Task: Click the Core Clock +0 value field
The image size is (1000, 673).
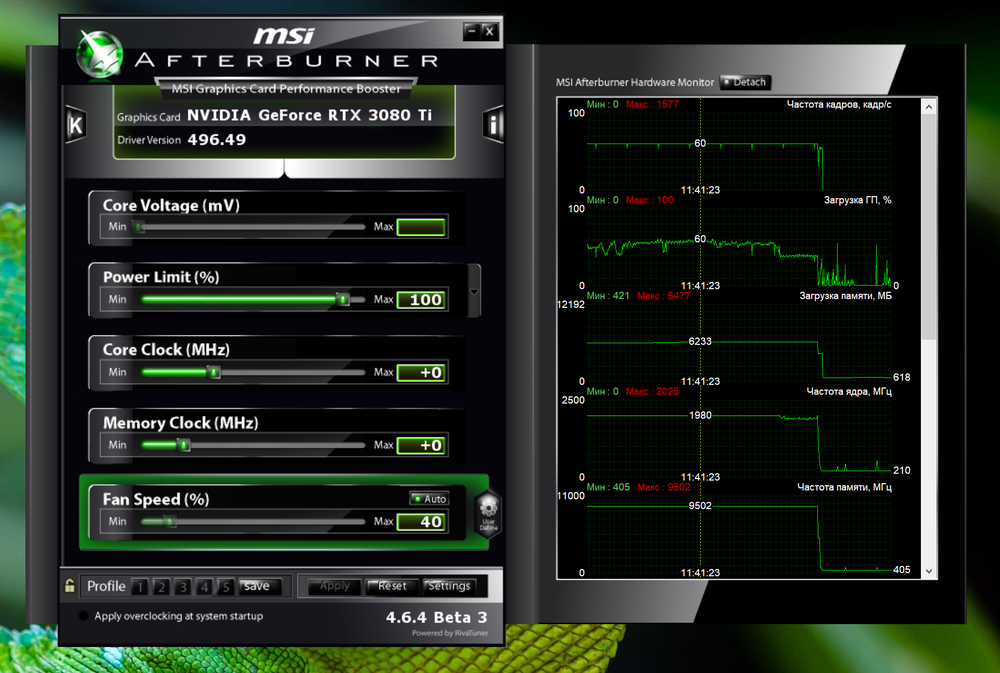Action: 421,373
